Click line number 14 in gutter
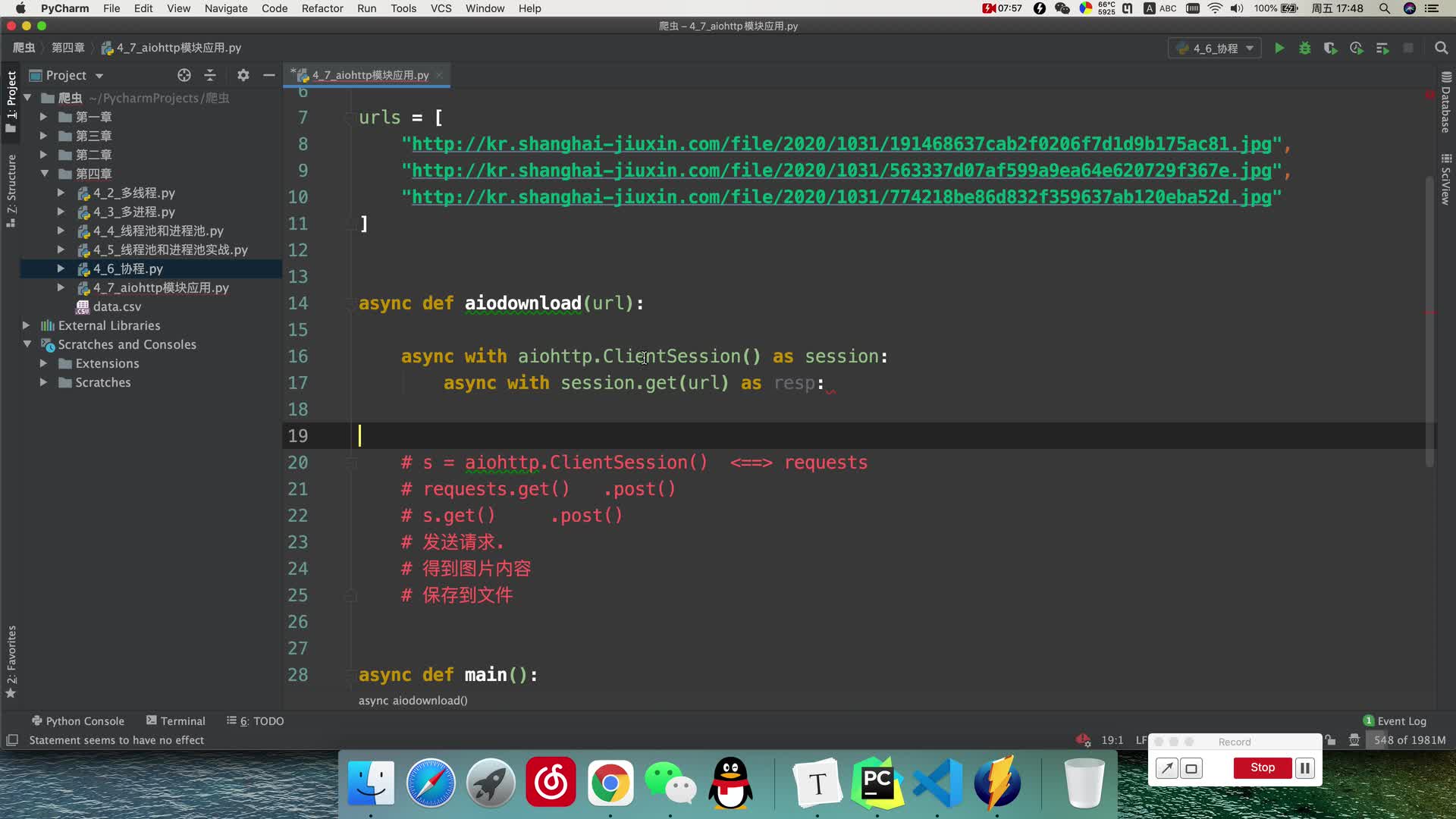 click(x=298, y=303)
